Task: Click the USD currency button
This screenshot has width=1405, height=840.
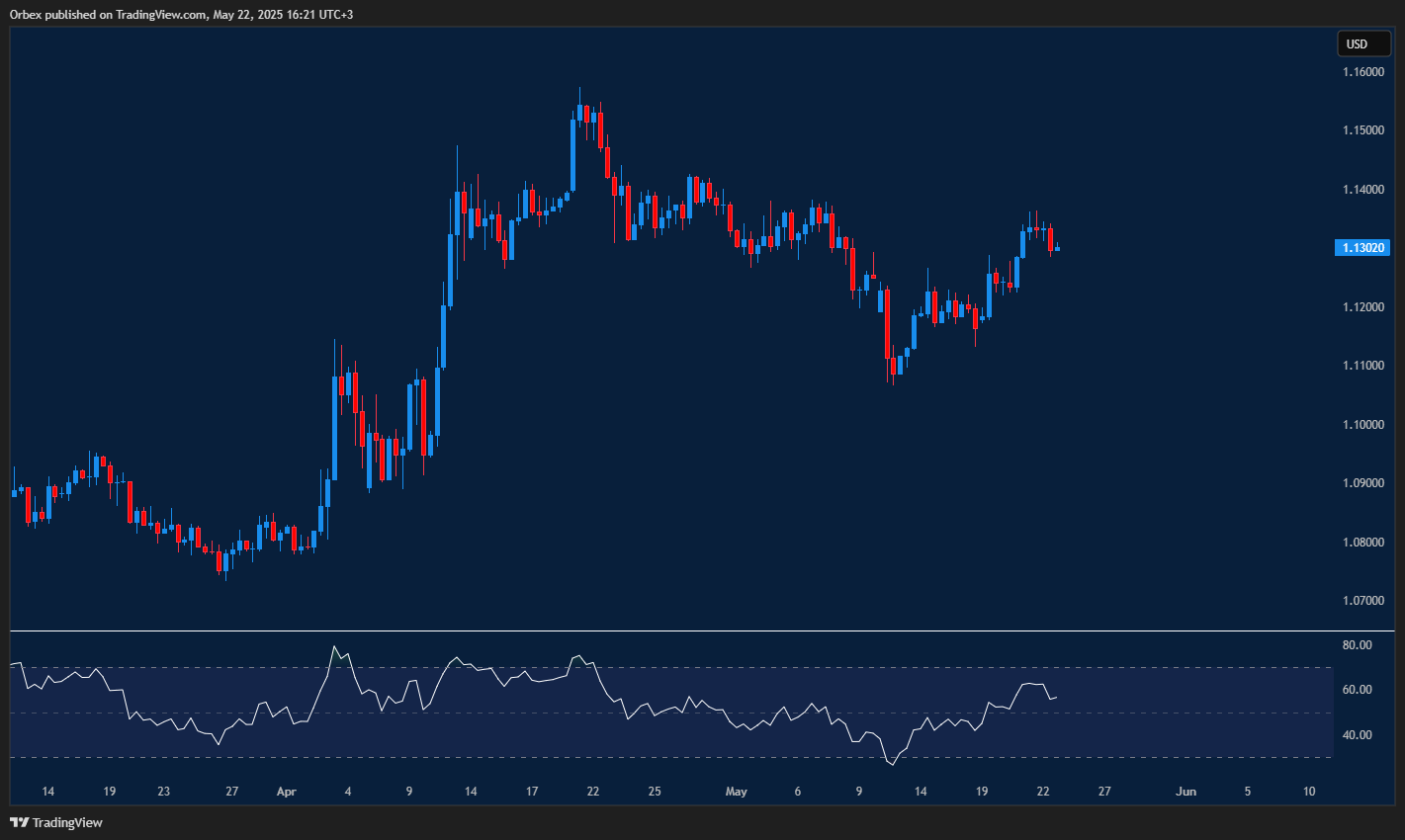Action: click(1362, 43)
